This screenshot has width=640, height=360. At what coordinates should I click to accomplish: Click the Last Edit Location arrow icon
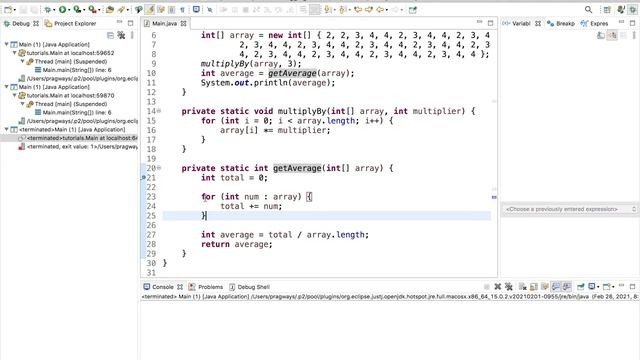[358, 9]
